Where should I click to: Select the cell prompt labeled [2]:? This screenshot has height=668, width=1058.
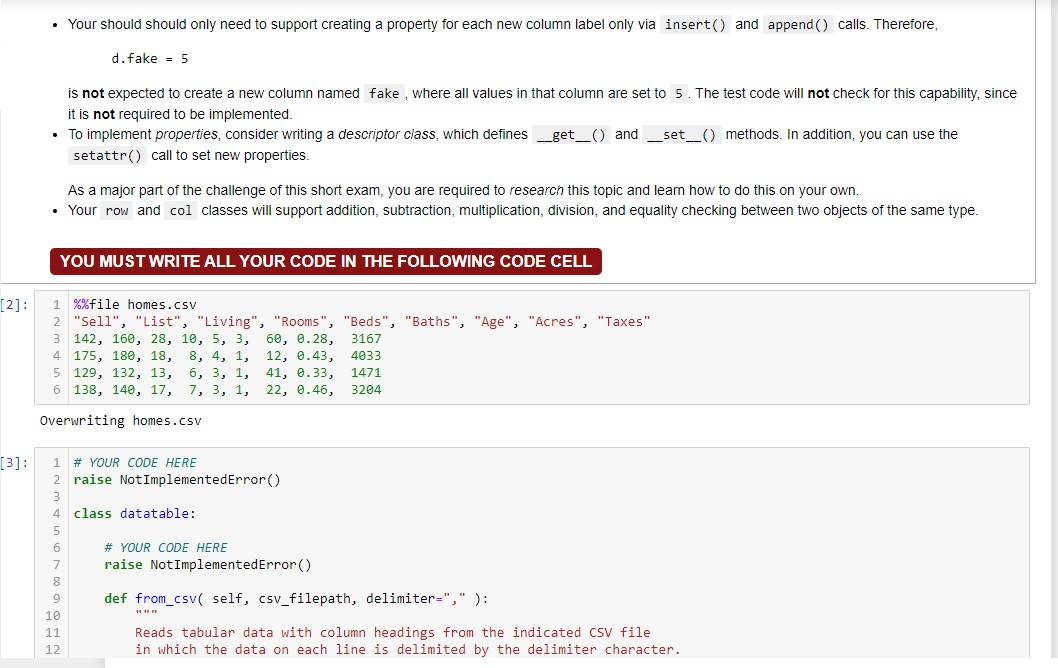14,305
